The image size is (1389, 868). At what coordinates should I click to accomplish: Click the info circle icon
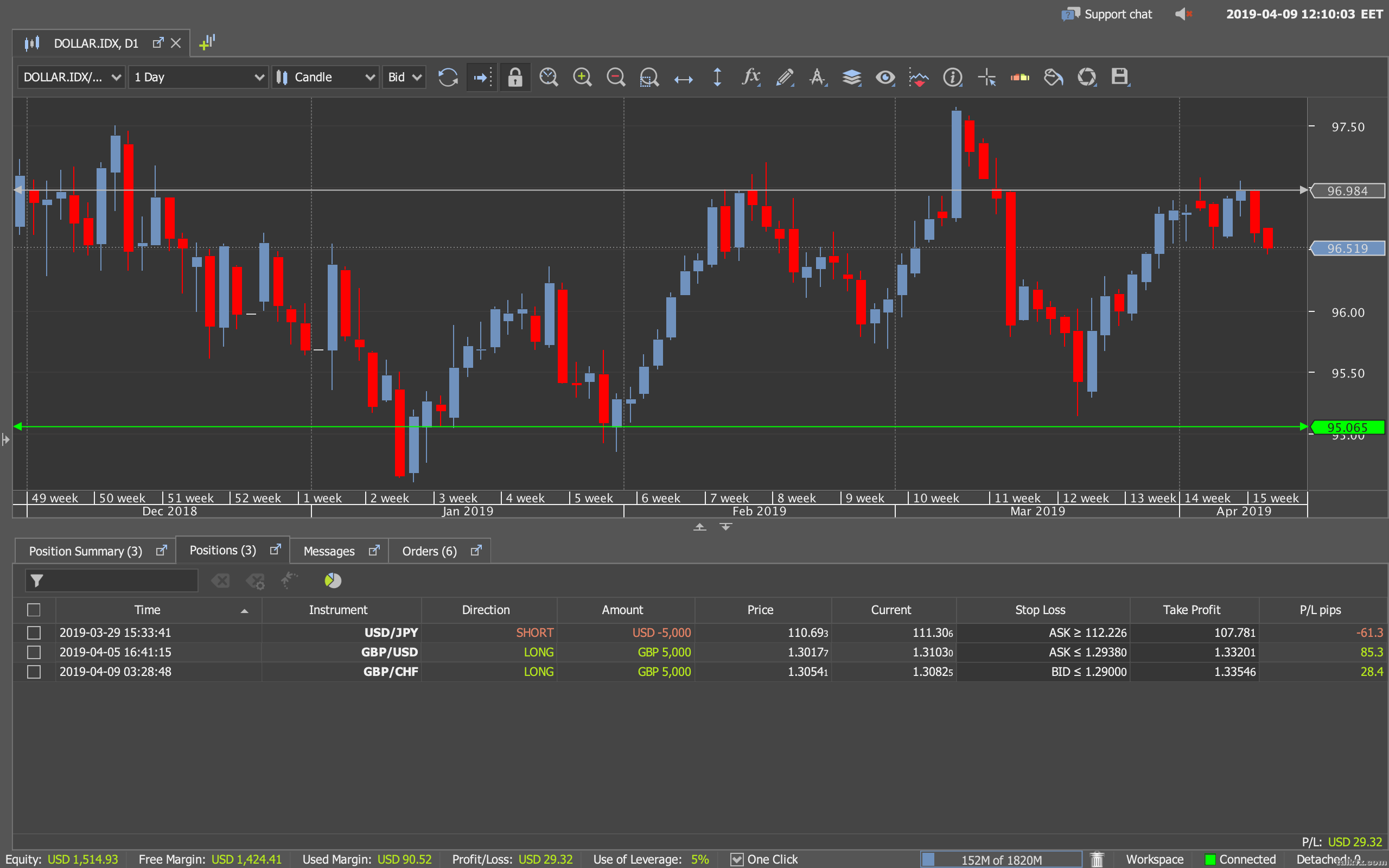point(953,77)
